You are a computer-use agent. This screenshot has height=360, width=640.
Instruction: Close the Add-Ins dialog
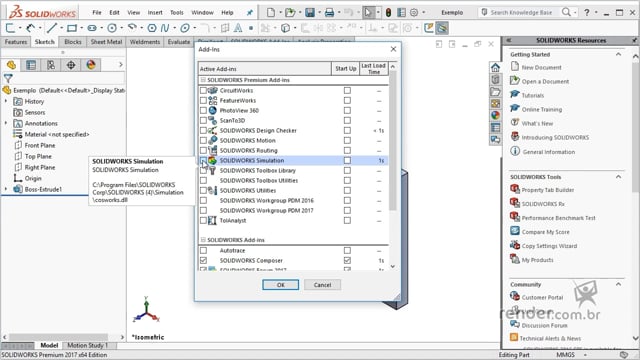pyautogui.click(x=393, y=49)
